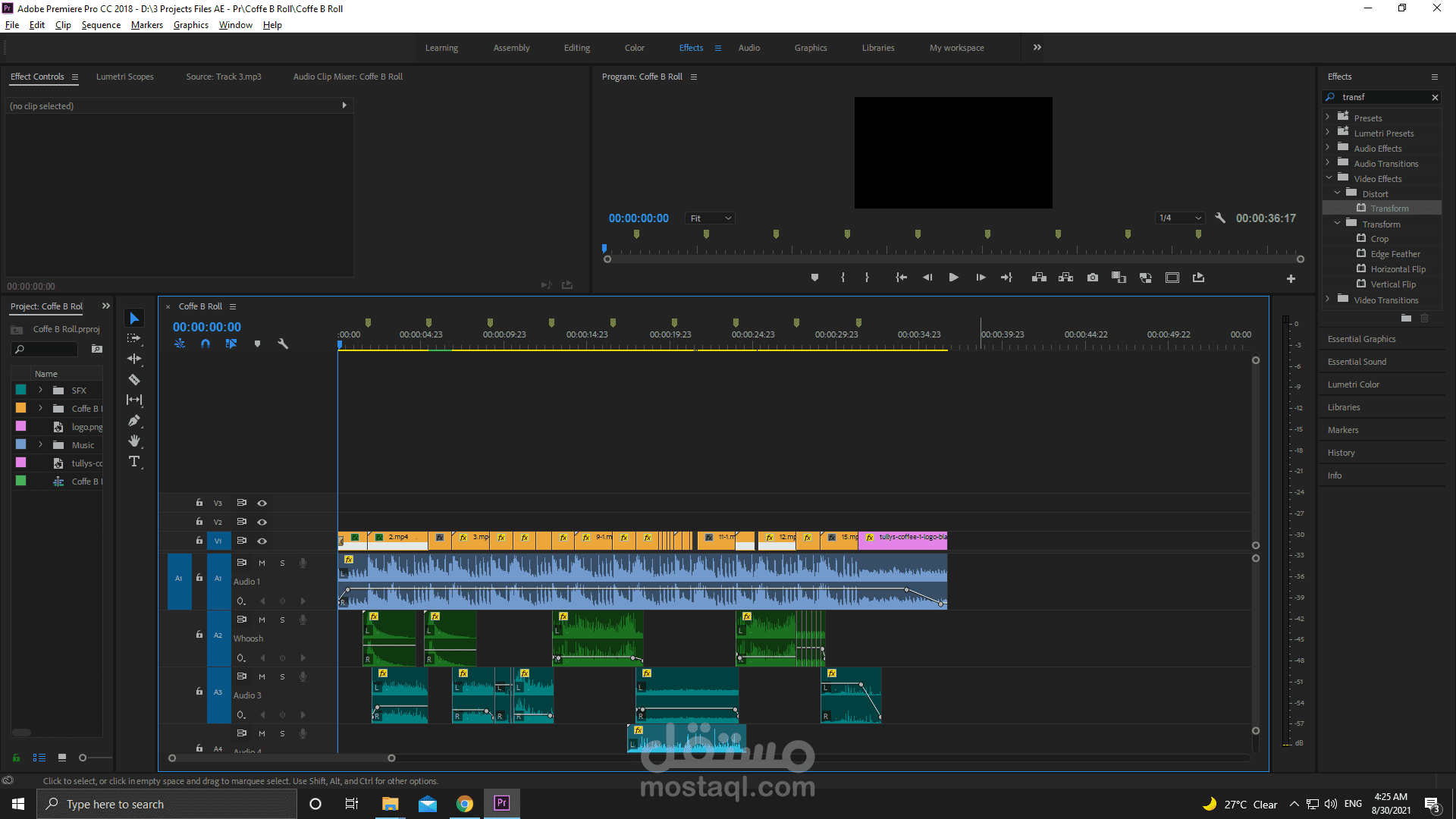Screen dimensions: 1456x819
Task: Click the Extract button icon
Action: click(x=1065, y=278)
